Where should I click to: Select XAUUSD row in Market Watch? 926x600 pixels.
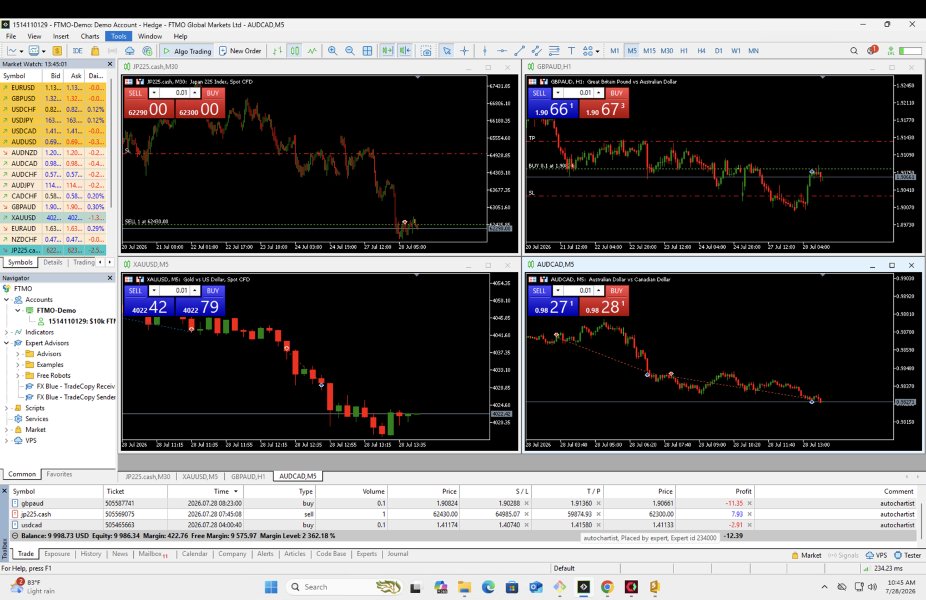(x=53, y=217)
